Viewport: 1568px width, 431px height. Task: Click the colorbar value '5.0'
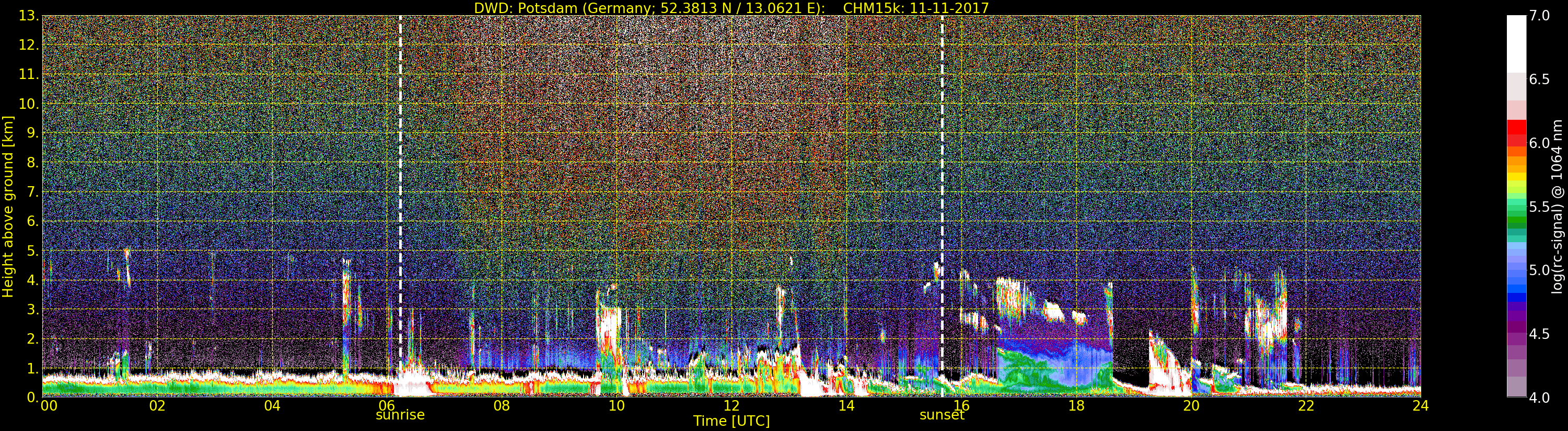pos(1539,270)
